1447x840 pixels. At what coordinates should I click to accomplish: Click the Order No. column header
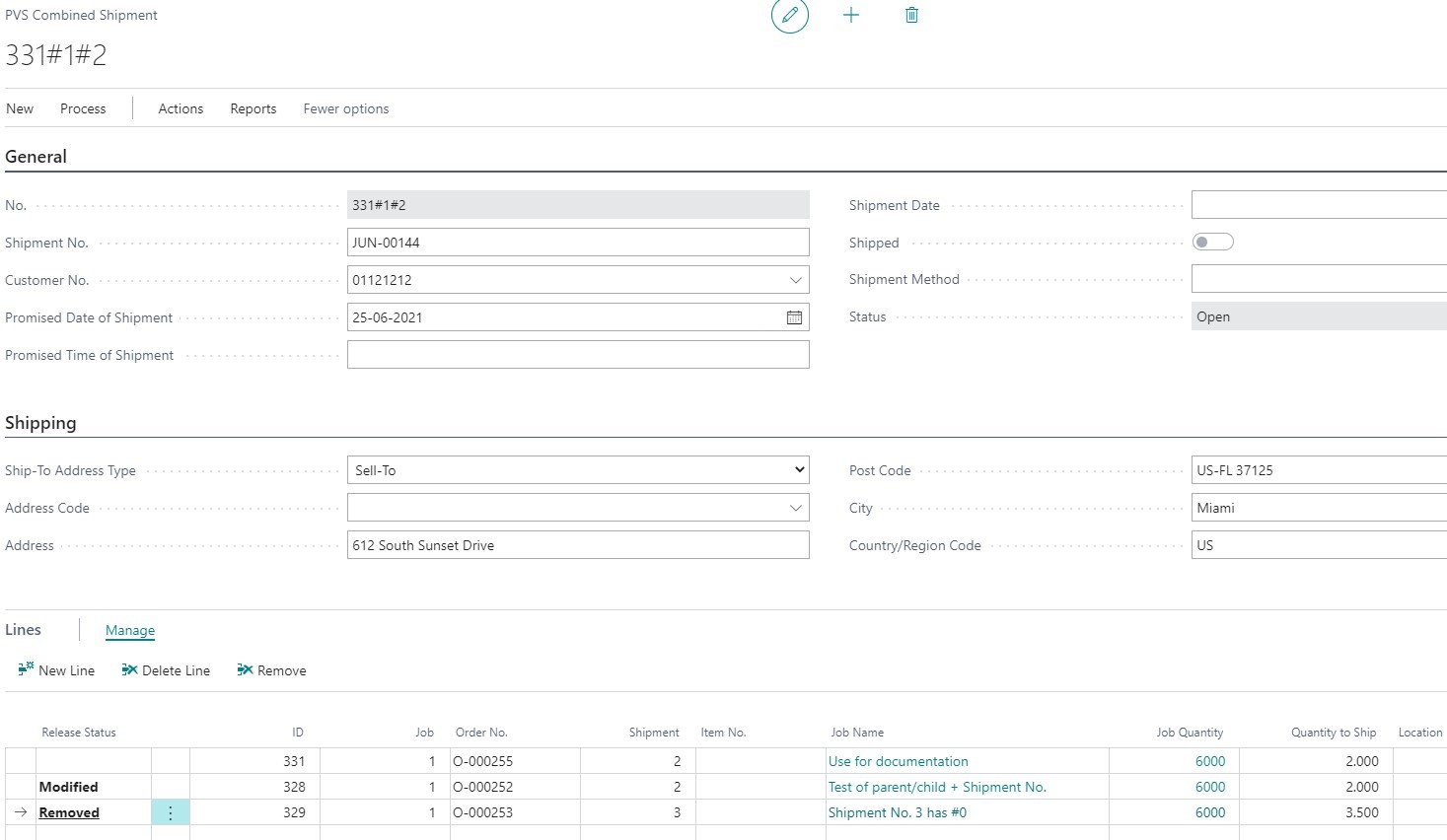tap(481, 733)
